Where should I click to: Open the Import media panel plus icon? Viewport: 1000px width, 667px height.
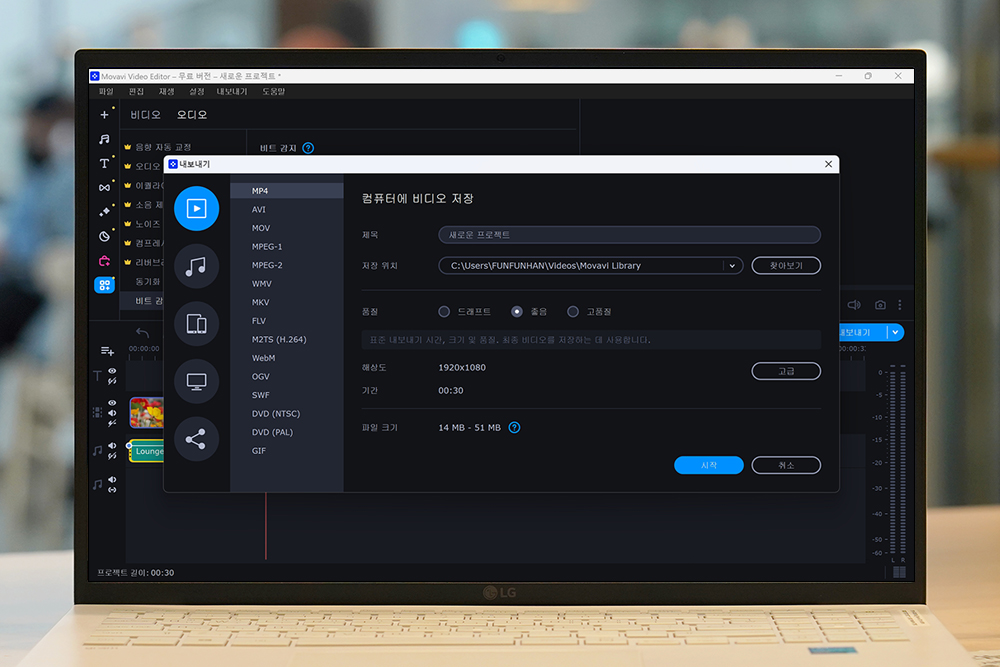coord(104,115)
